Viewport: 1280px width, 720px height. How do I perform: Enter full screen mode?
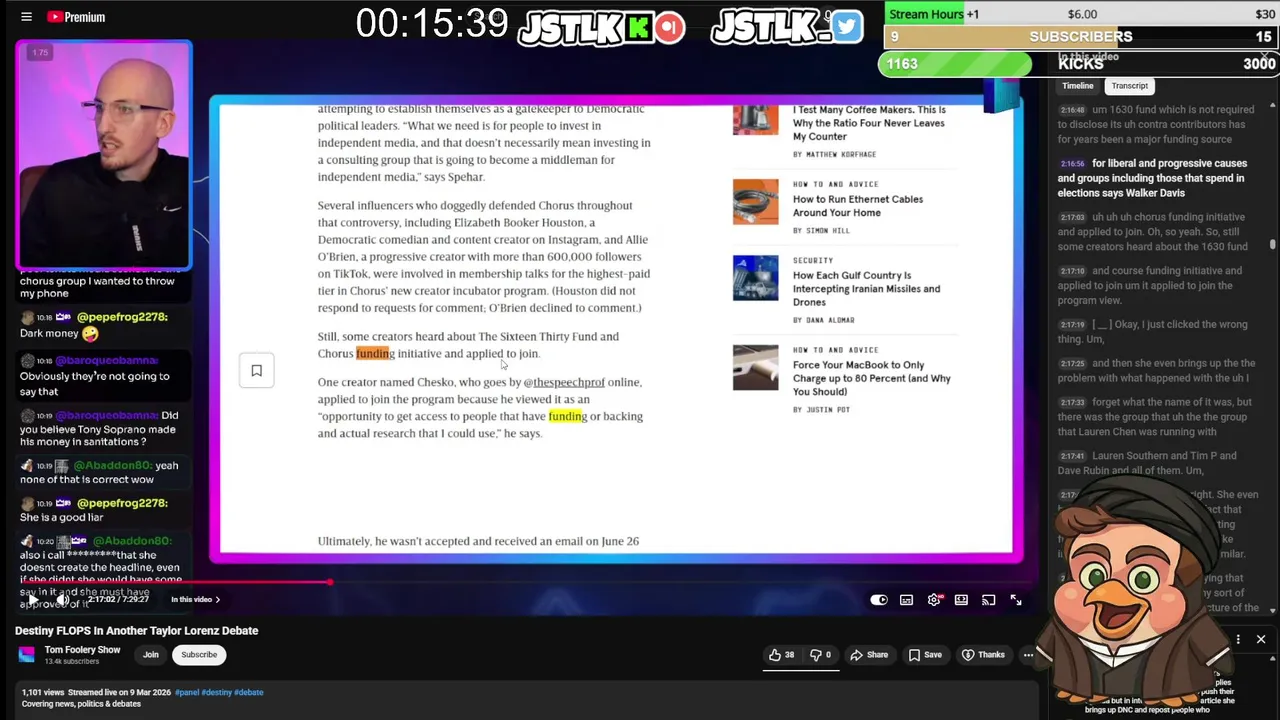[x=1015, y=600]
